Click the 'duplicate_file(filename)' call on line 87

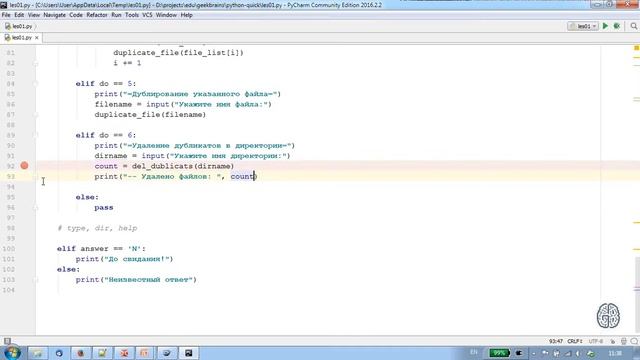point(150,115)
